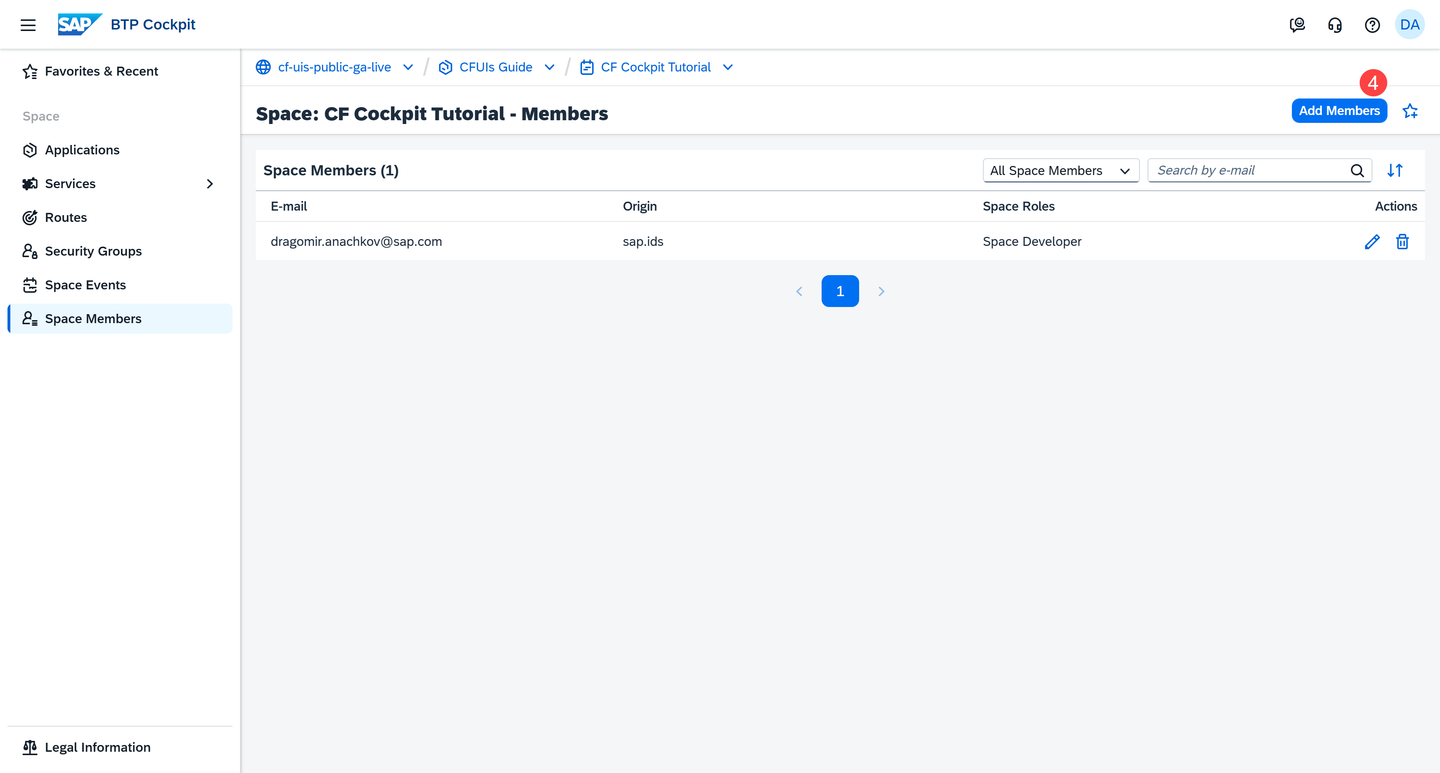Expand the CFUIs Guide breadcrumb dropdown
The height and width of the screenshot is (773, 1440).
pos(549,67)
